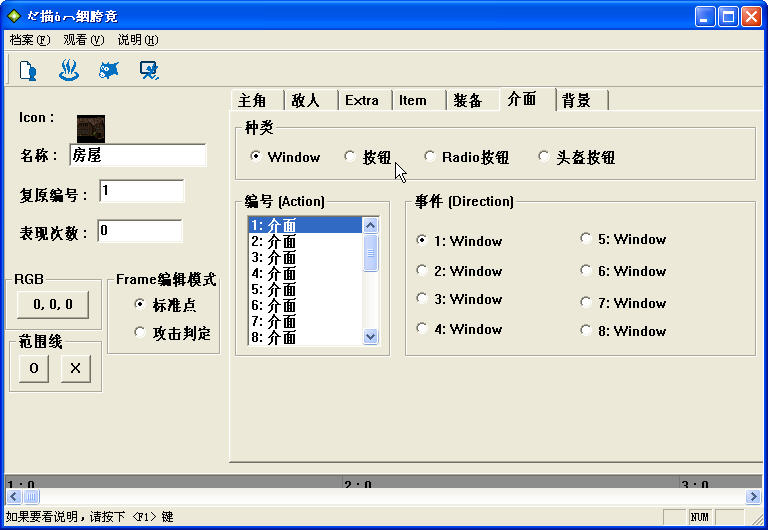Image resolution: width=768 pixels, height=530 pixels.
Task: Click the timeline horizontal scrollbar thumb
Action: (x=30, y=497)
